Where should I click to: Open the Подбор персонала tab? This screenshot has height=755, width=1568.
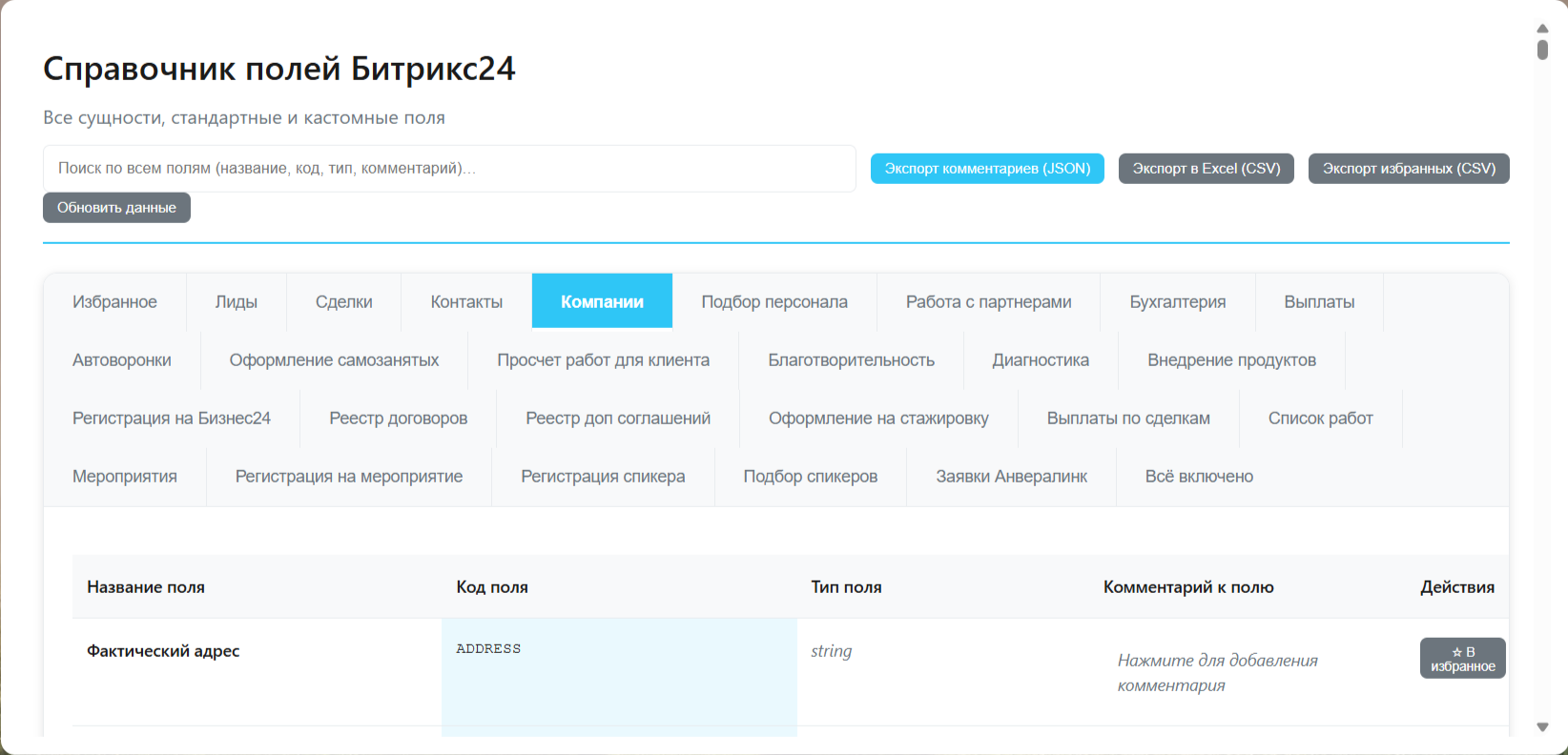point(774,302)
